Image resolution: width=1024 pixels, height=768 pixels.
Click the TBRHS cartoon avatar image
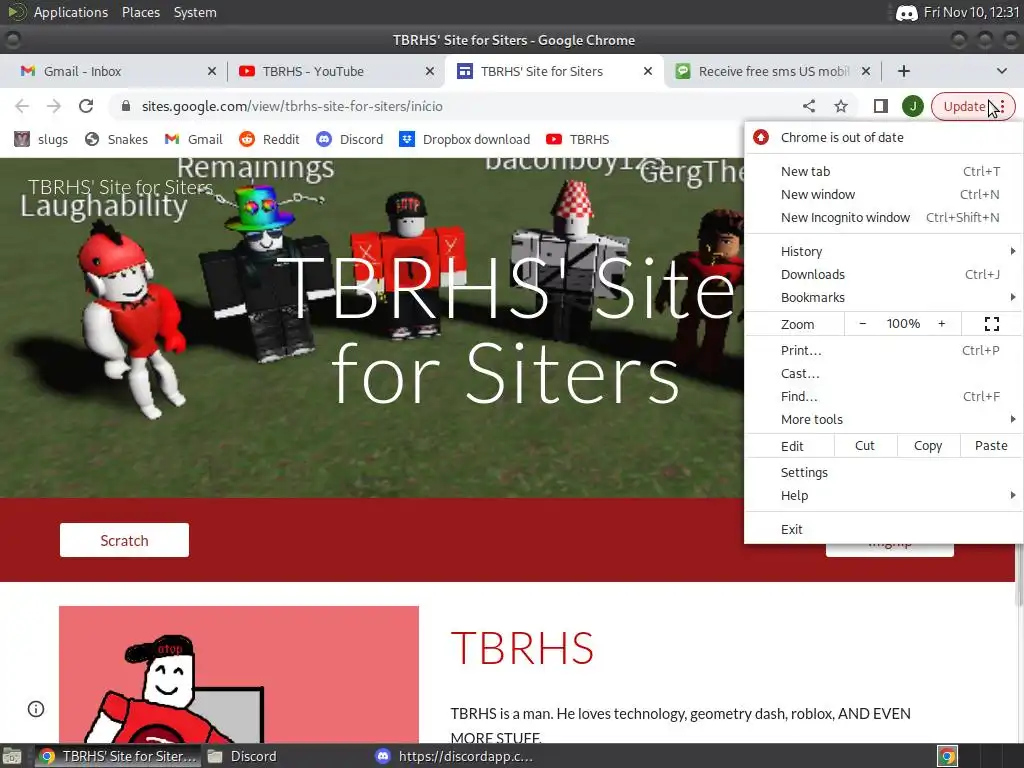click(x=238, y=674)
